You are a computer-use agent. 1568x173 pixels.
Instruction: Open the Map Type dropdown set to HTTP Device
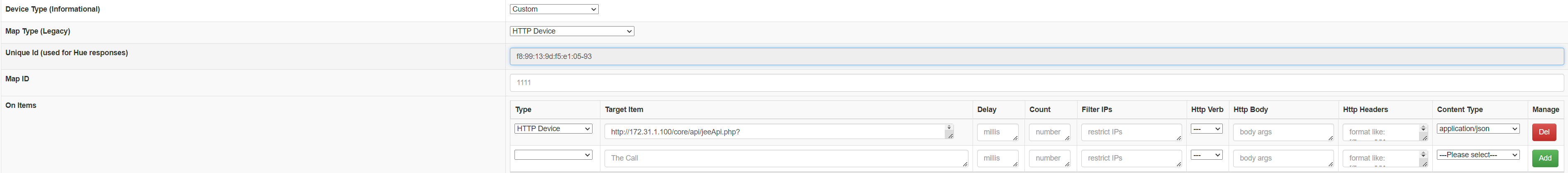[x=572, y=31]
